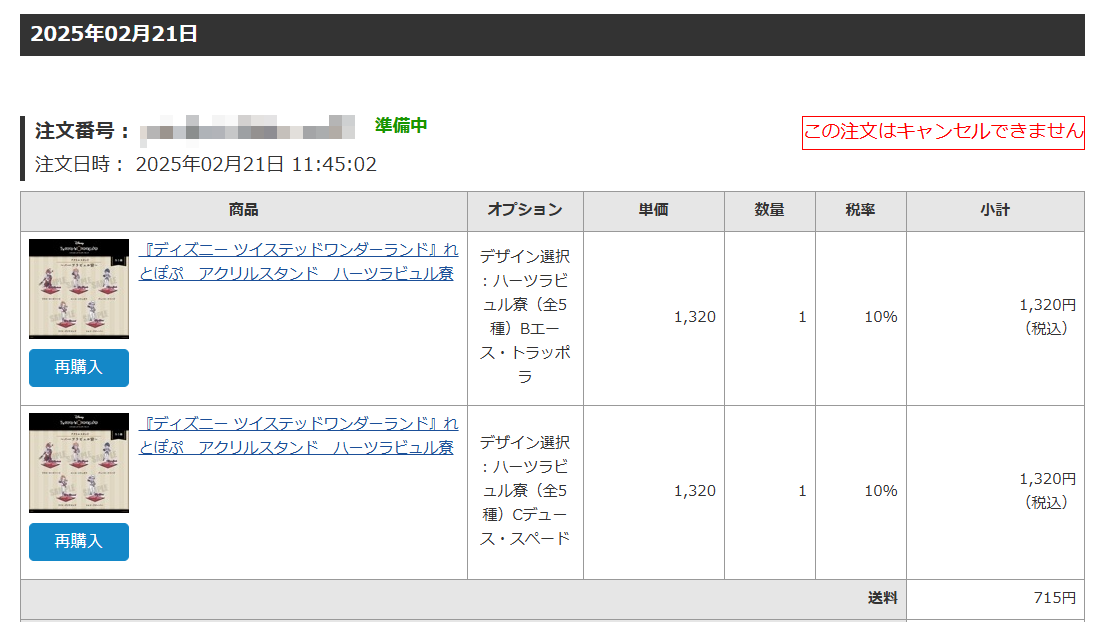
Task: Click the option text ending in Bエース・トラッポラ
Action: 525,317
